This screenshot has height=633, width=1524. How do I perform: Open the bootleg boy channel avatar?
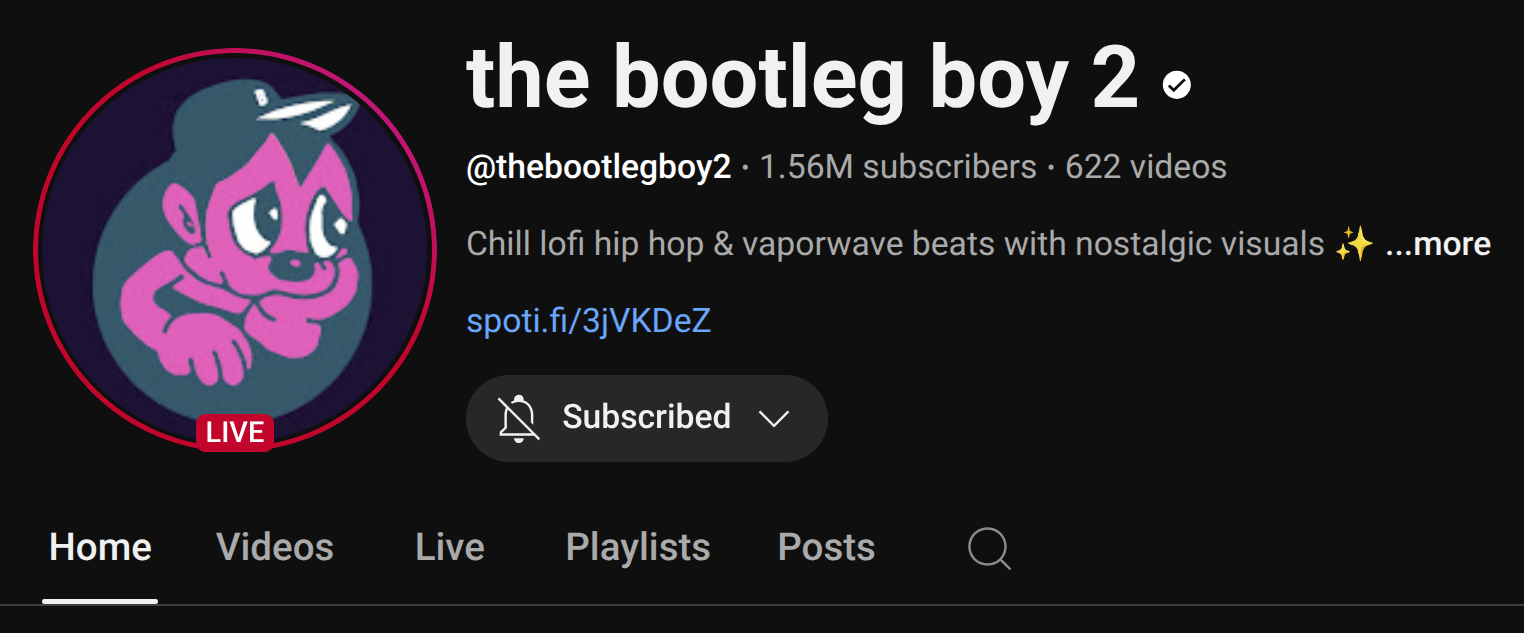235,248
